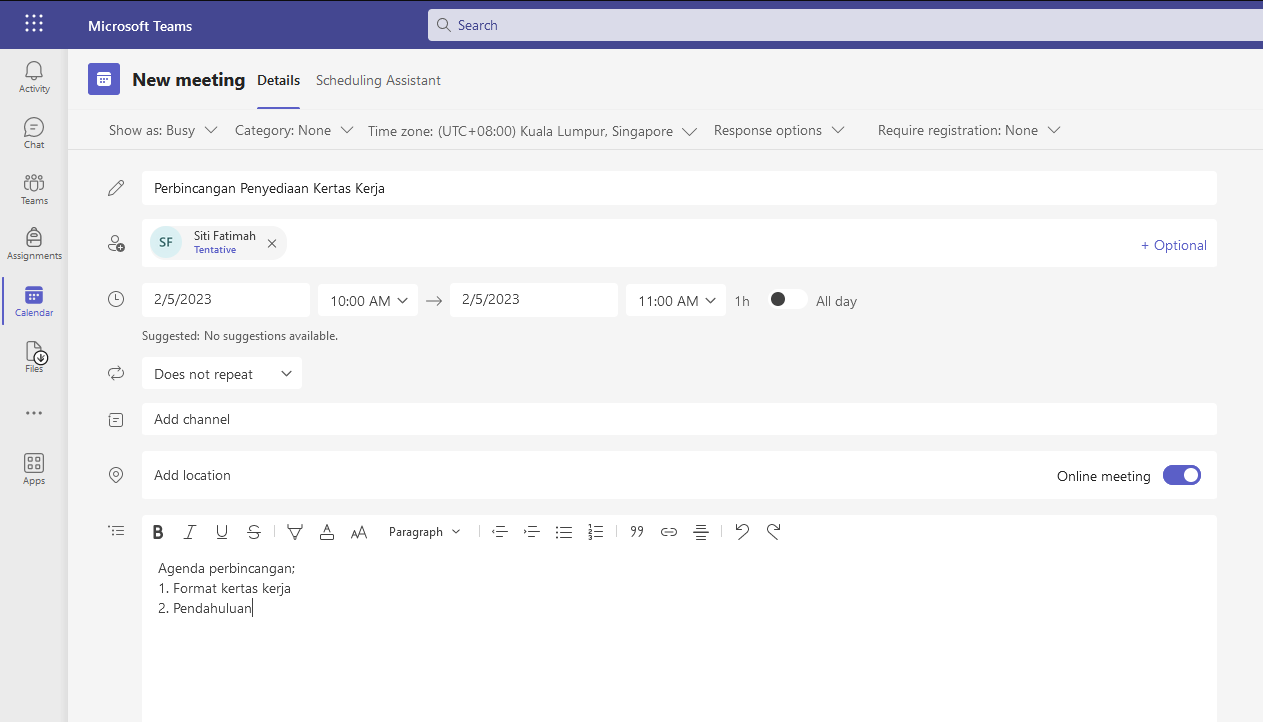Image resolution: width=1263 pixels, height=722 pixels.
Task: Expand the Show as: Busy dropdown
Action: coord(163,130)
